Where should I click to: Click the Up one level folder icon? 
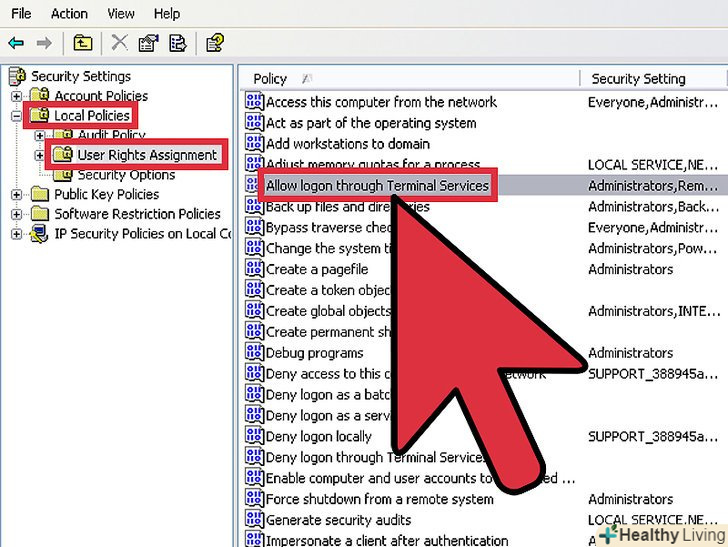pos(83,43)
